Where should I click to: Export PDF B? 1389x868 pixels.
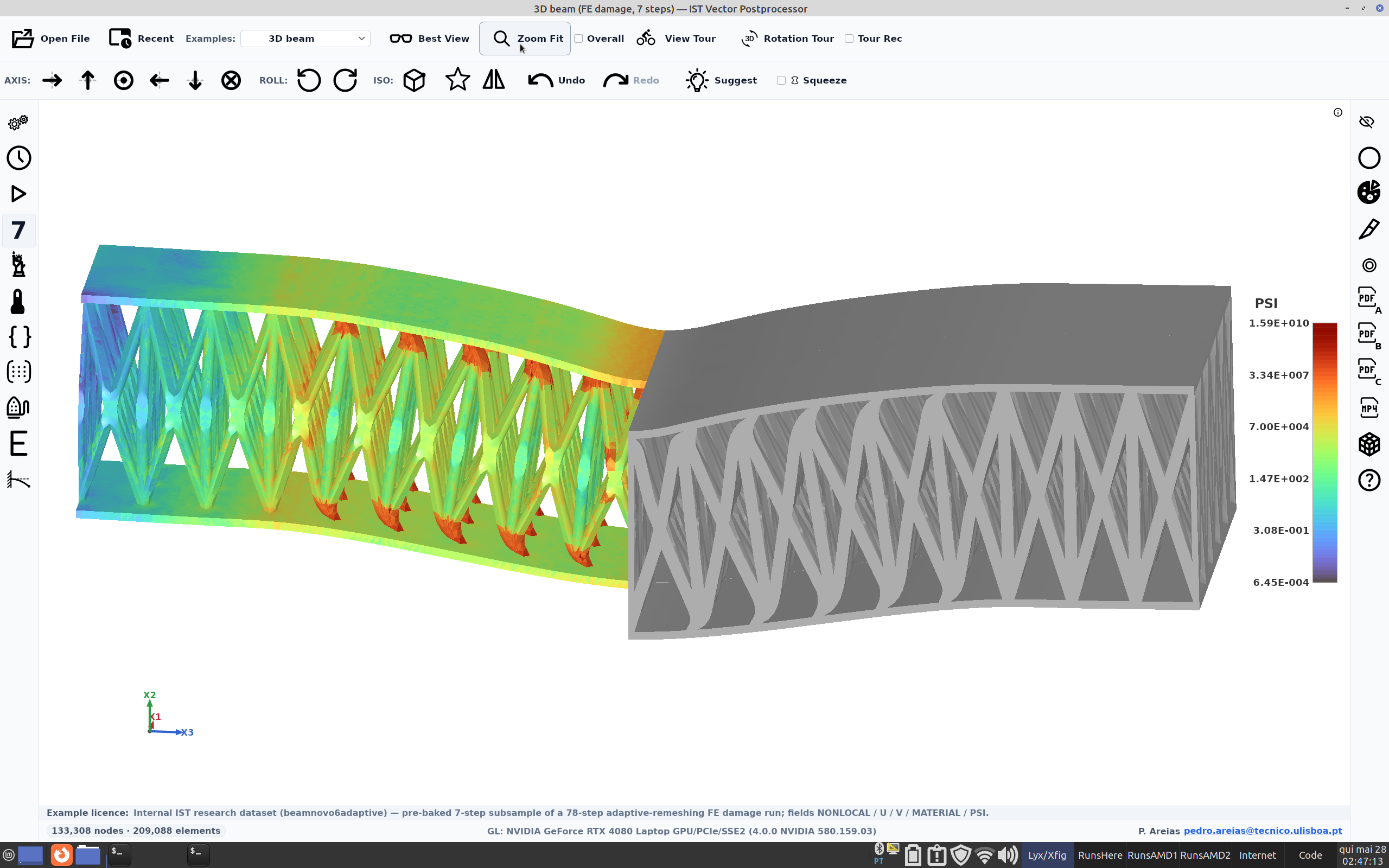[1369, 336]
